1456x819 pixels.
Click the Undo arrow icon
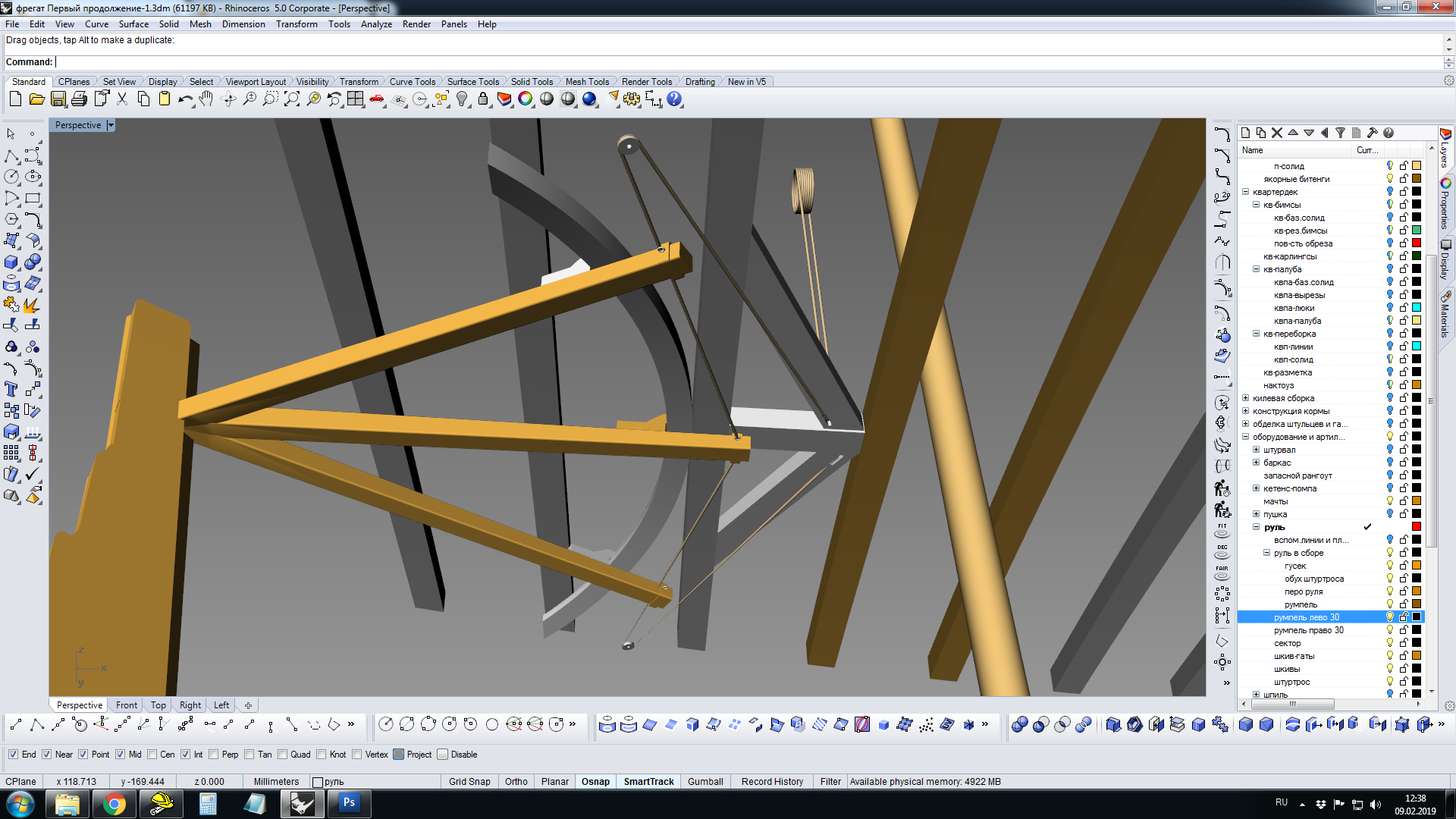186,99
